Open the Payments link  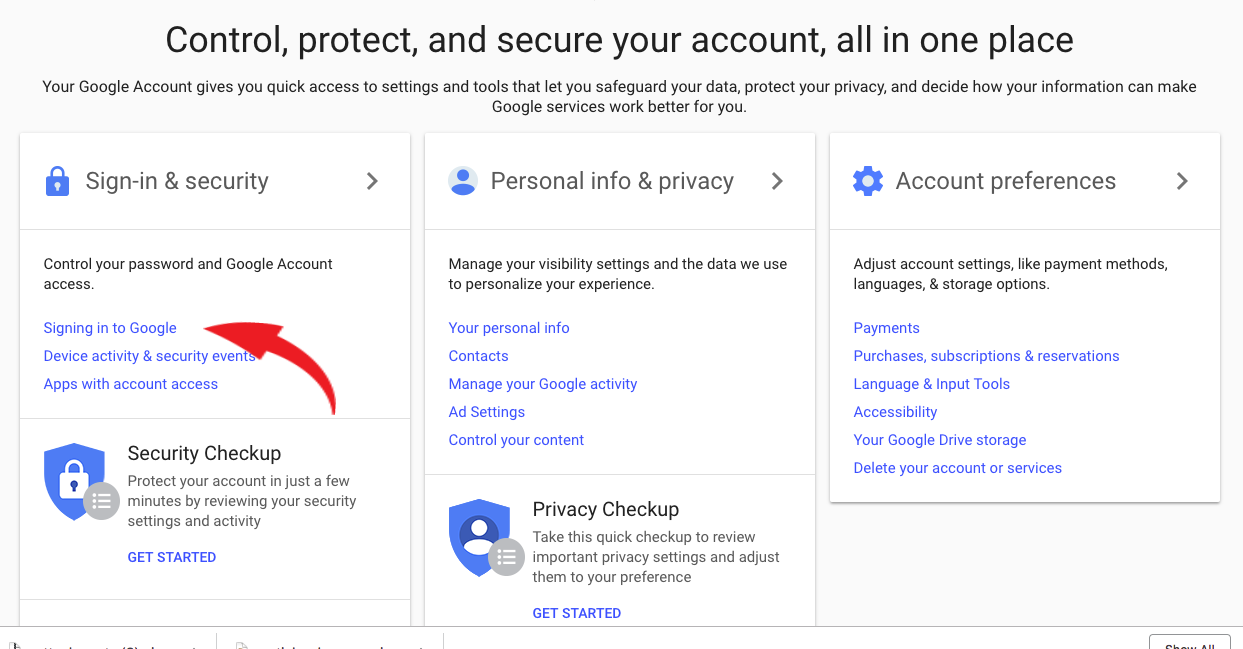click(887, 328)
